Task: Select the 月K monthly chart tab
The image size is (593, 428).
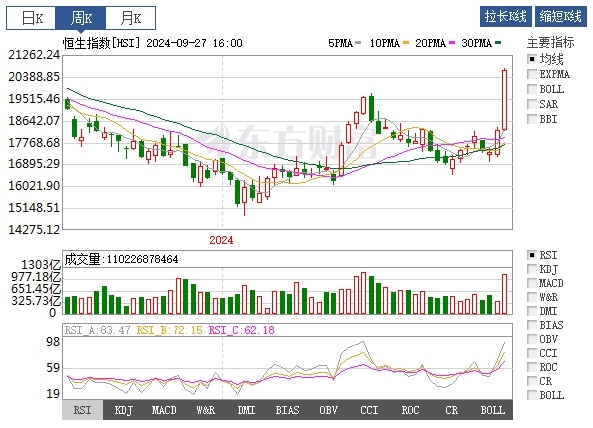Action: (x=130, y=18)
